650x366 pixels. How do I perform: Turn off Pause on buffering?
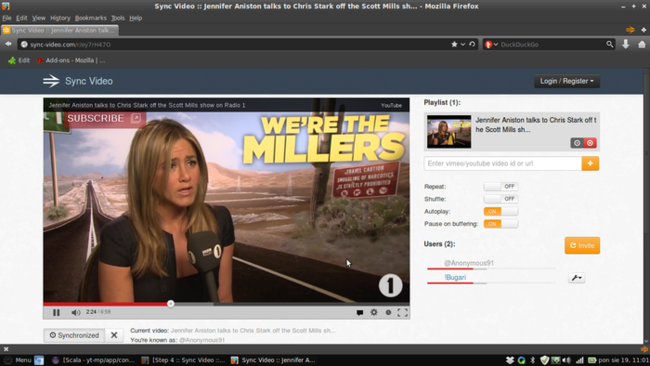(501, 224)
